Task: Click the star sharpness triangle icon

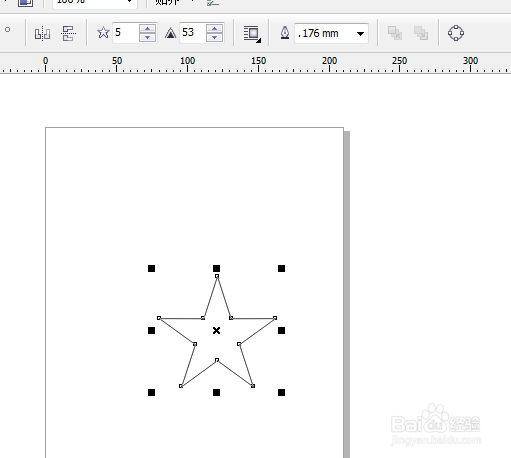Action: [x=170, y=33]
